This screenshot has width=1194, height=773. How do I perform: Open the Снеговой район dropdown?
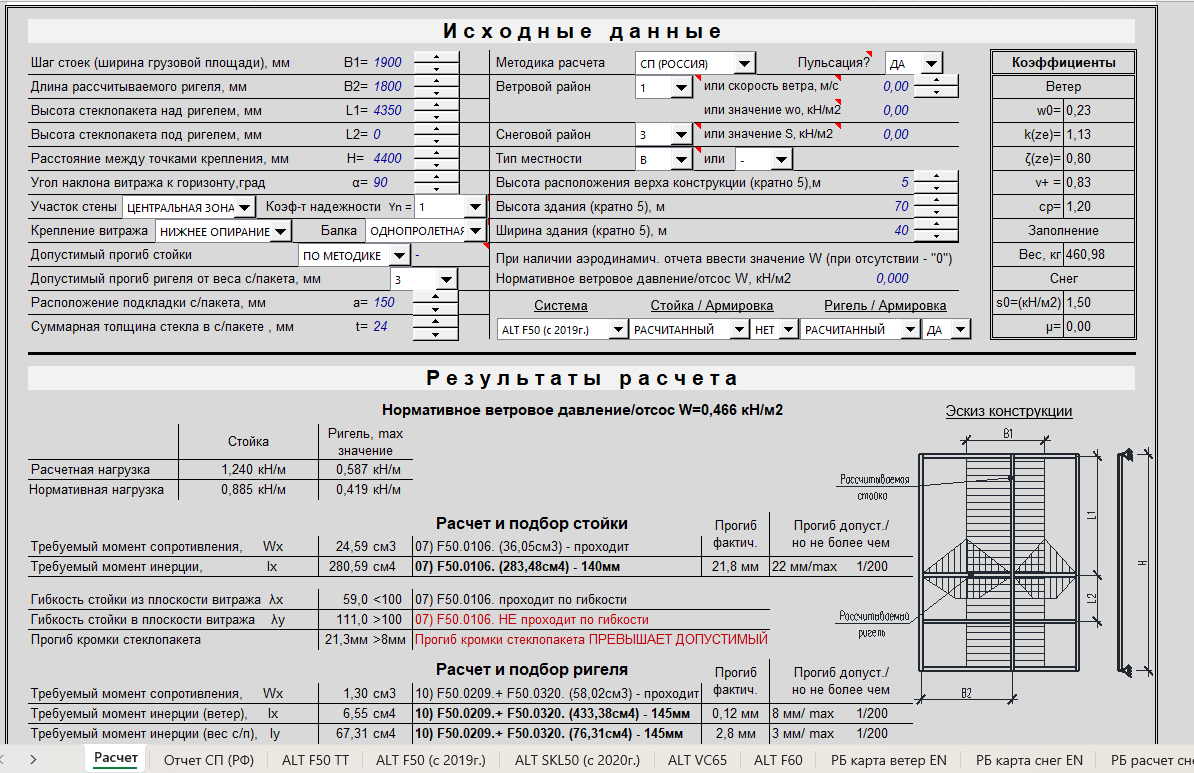[x=682, y=135]
